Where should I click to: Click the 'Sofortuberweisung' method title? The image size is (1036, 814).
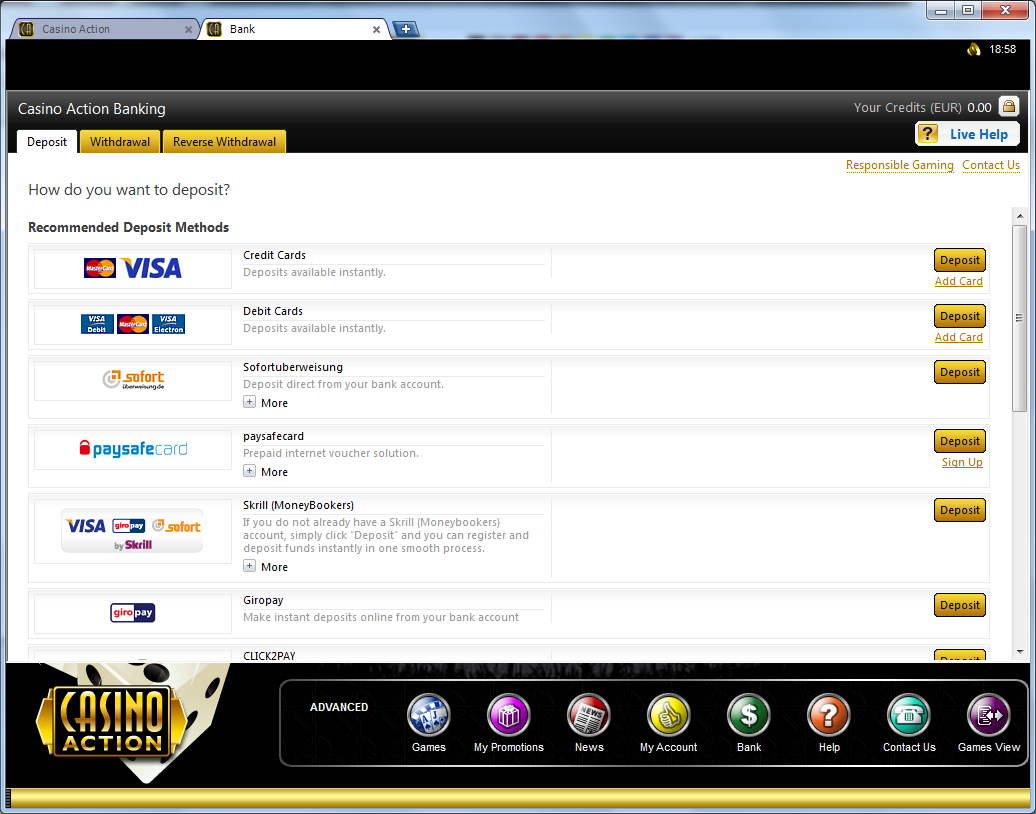tap(293, 367)
